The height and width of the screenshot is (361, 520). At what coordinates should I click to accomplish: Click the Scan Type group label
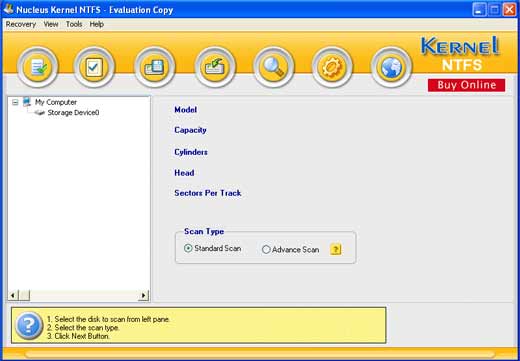coord(204,231)
